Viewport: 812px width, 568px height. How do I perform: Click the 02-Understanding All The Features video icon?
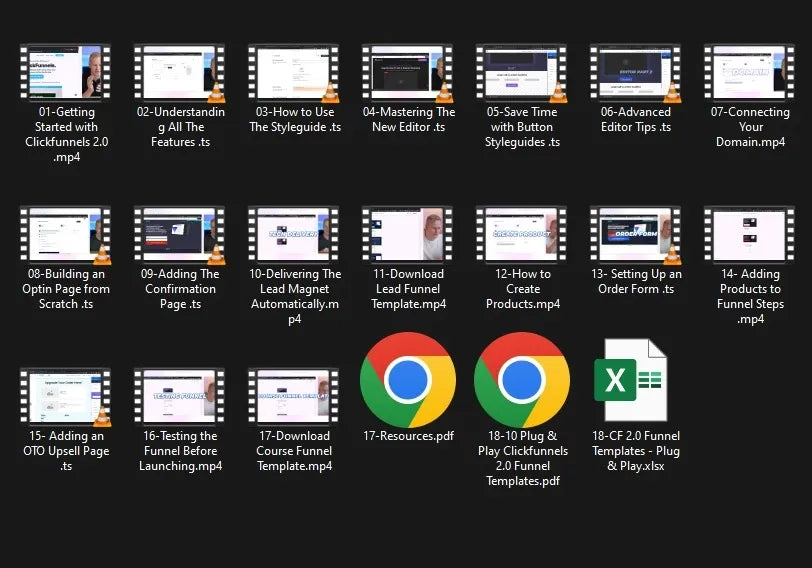point(179,72)
